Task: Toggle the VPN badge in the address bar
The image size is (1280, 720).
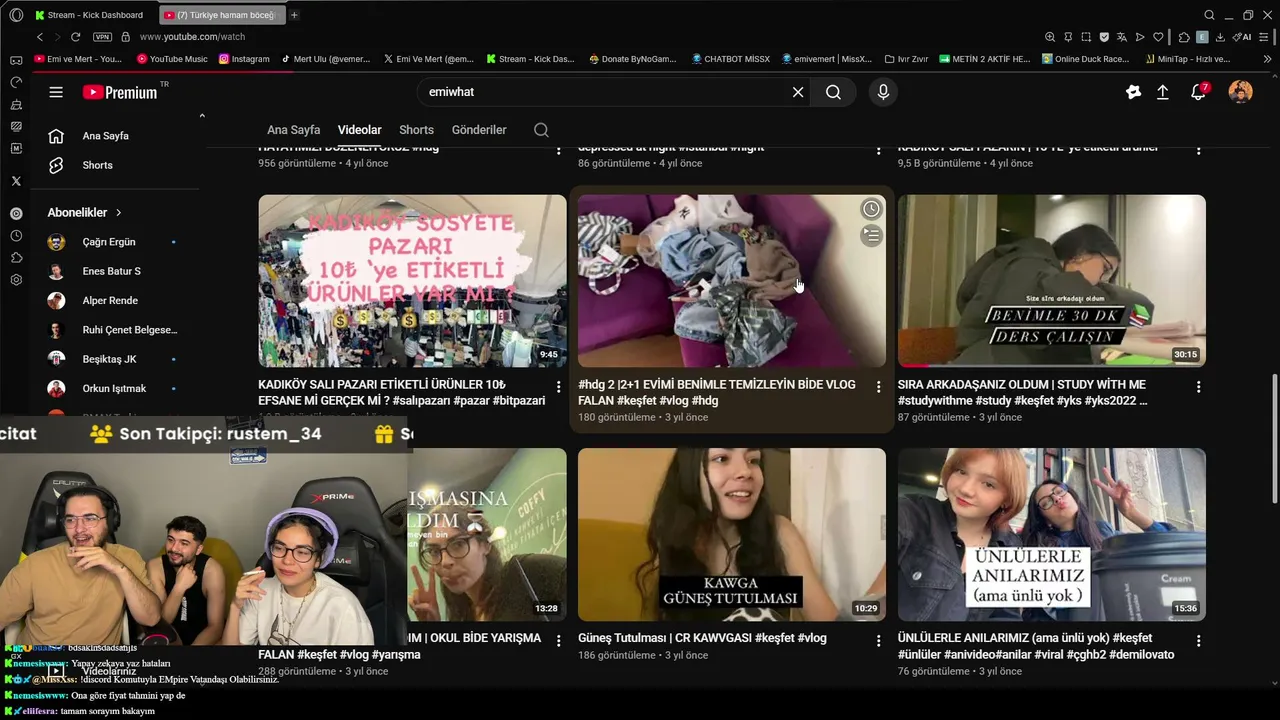Action: [x=102, y=37]
